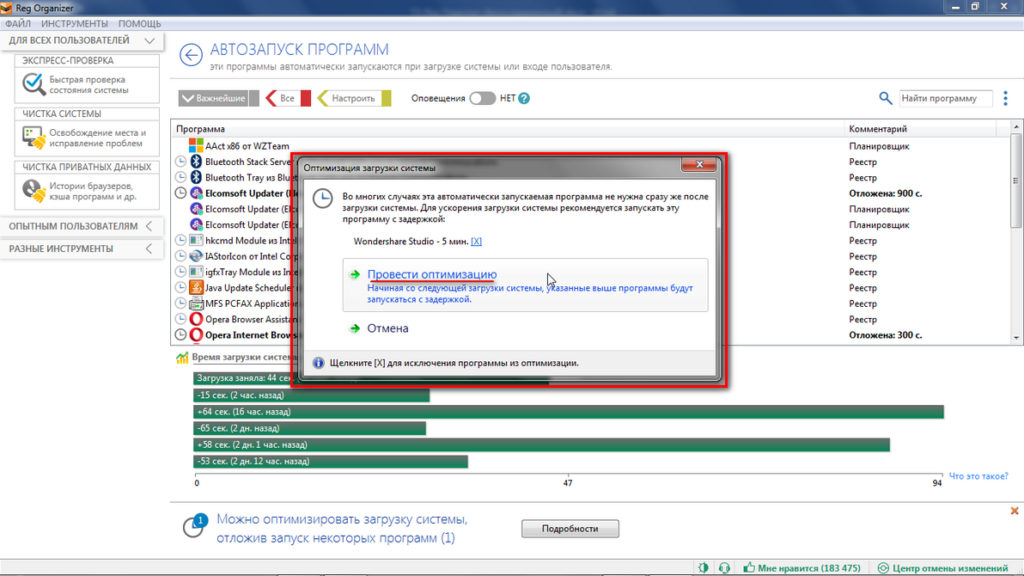
Task: Open Quick system check icon
Action: (33, 84)
